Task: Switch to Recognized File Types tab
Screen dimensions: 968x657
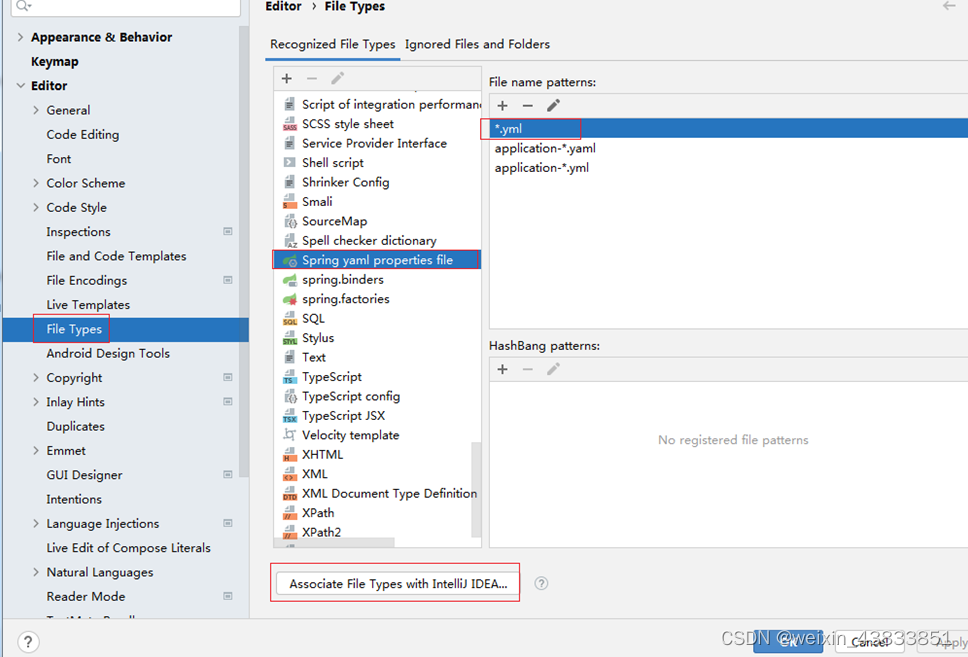Action: pos(332,44)
